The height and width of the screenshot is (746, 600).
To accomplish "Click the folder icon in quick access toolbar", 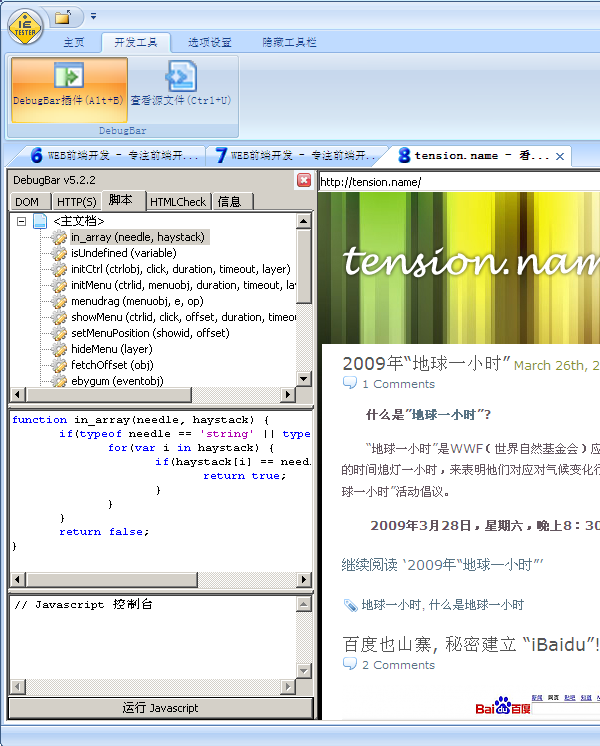I will [63, 17].
